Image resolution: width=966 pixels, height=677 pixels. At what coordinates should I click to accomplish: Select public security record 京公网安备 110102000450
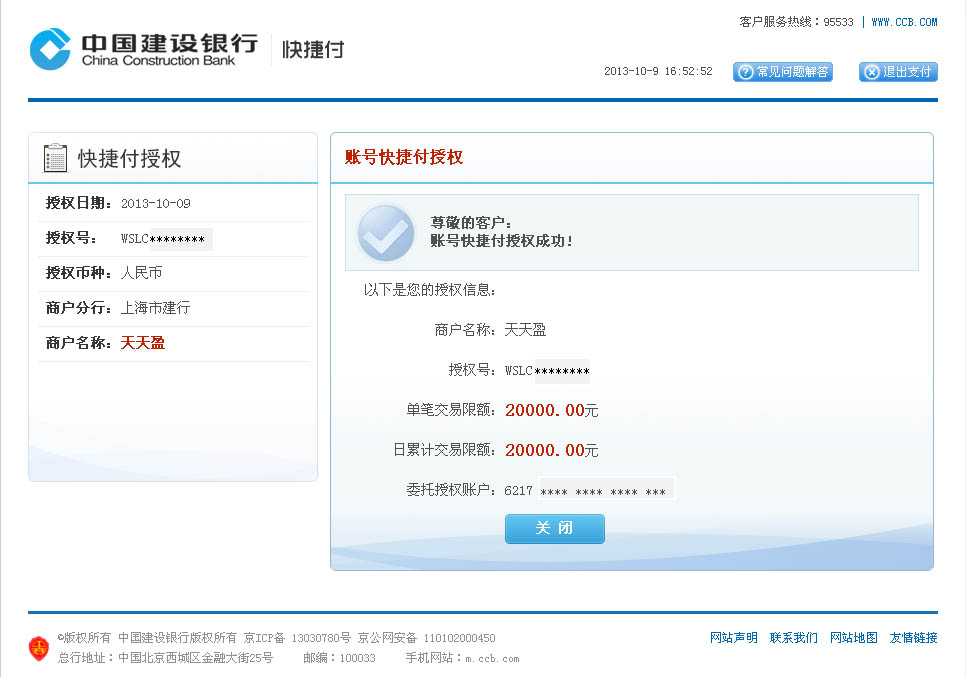point(426,638)
